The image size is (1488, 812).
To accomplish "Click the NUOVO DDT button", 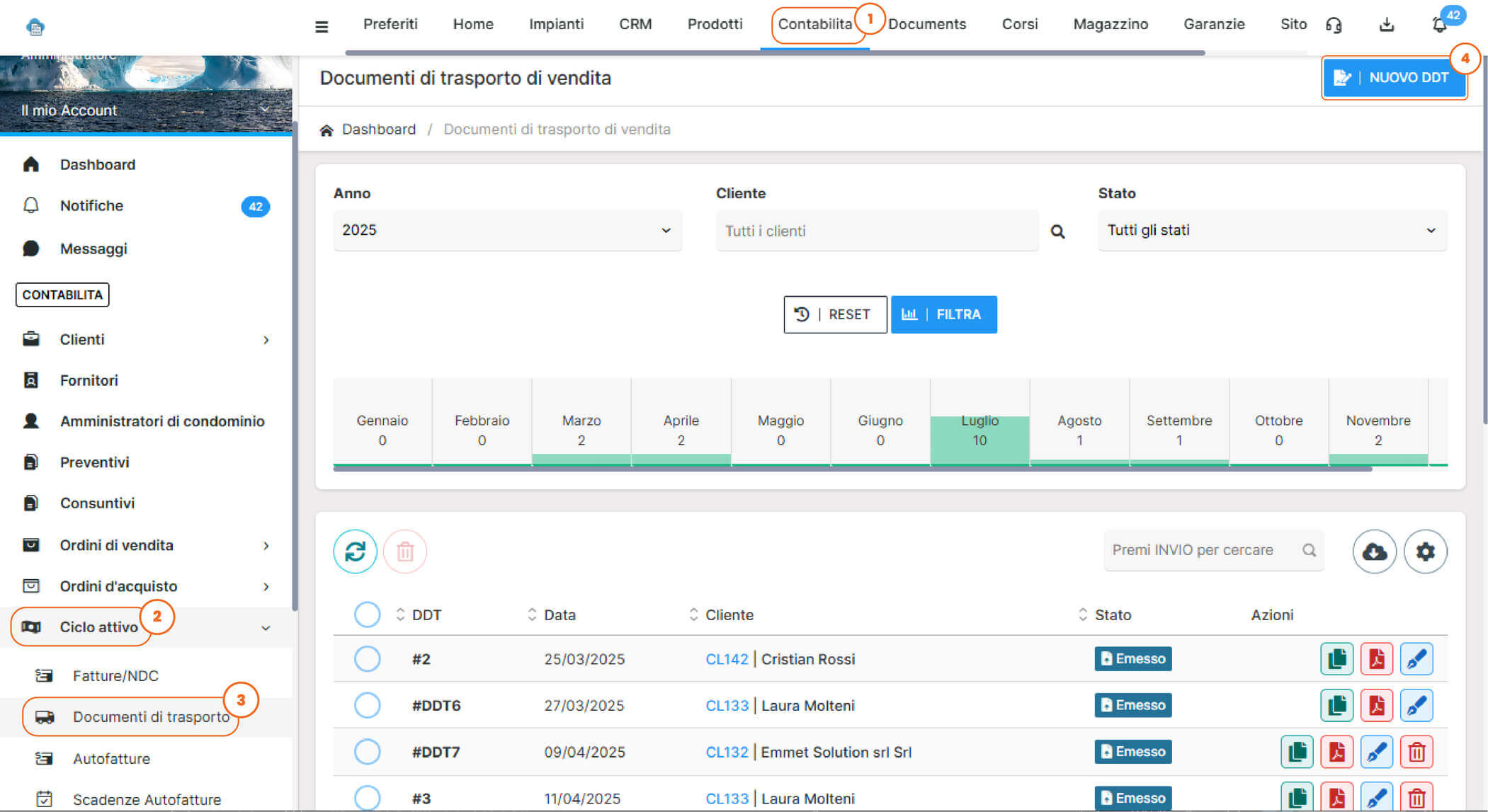I will 1393,78.
